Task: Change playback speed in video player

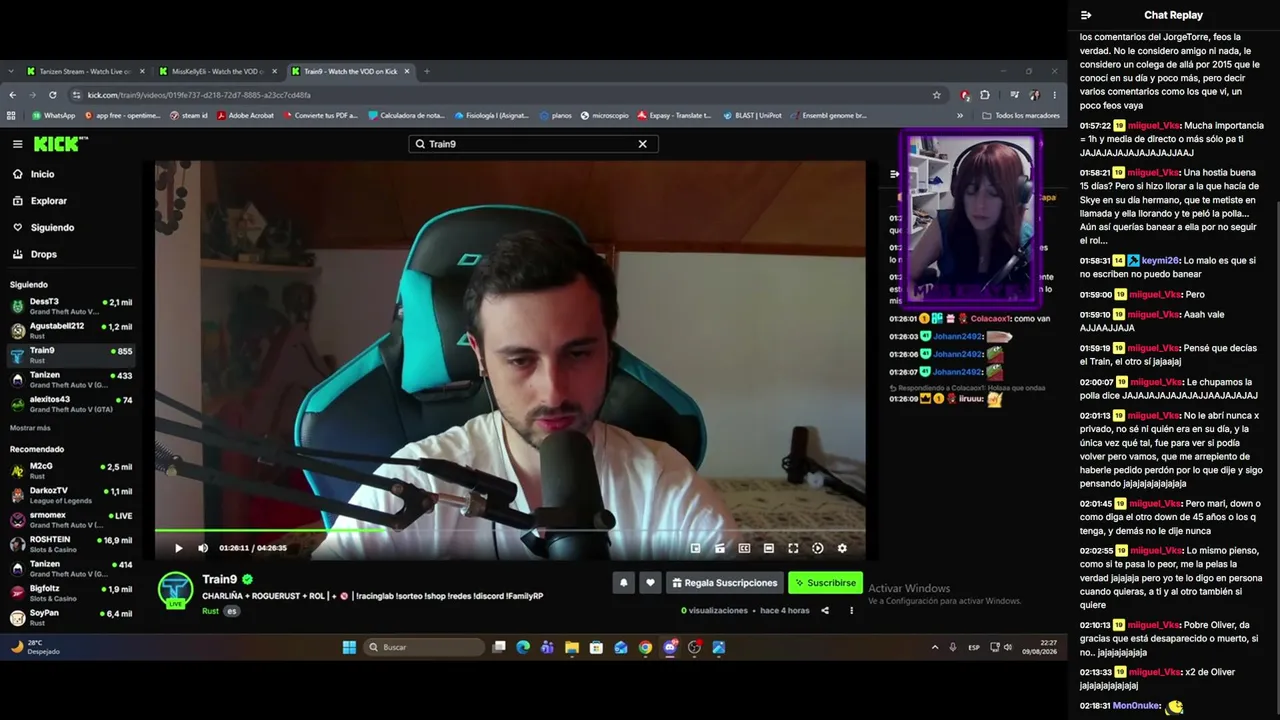Action: point(818,548)
